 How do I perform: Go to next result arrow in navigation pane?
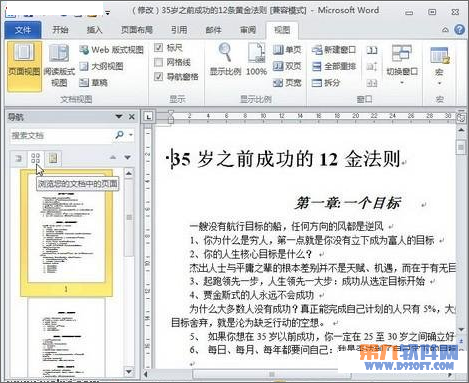point(127,157)
